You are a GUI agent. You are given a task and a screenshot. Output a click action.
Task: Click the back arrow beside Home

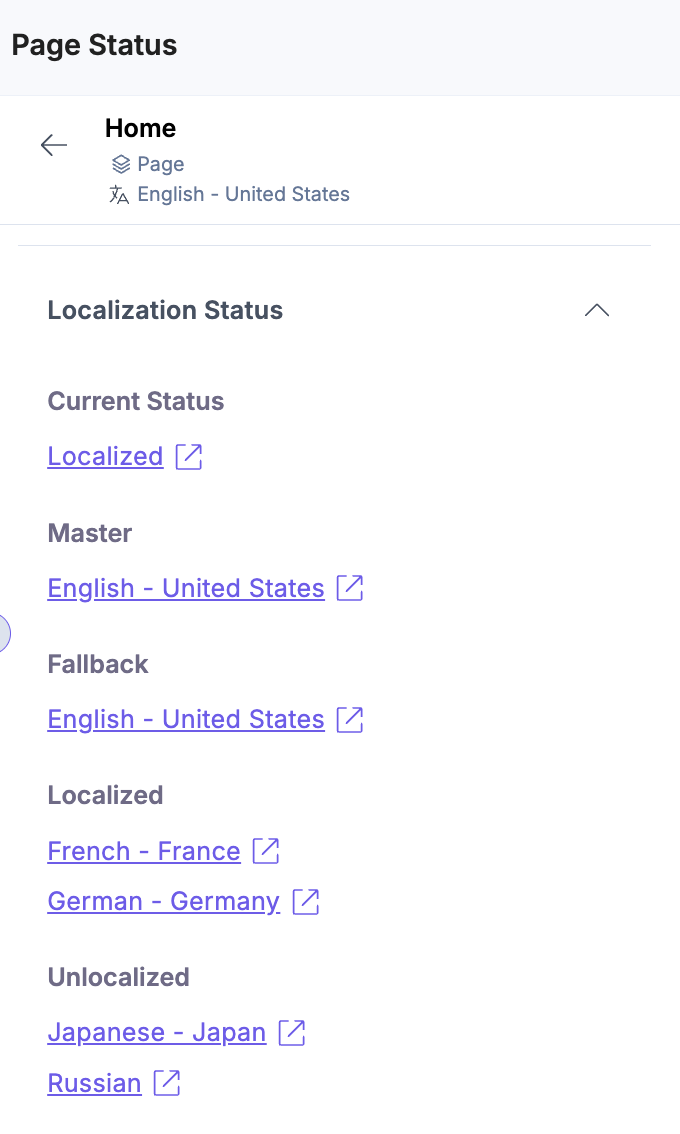pos(54,145)
